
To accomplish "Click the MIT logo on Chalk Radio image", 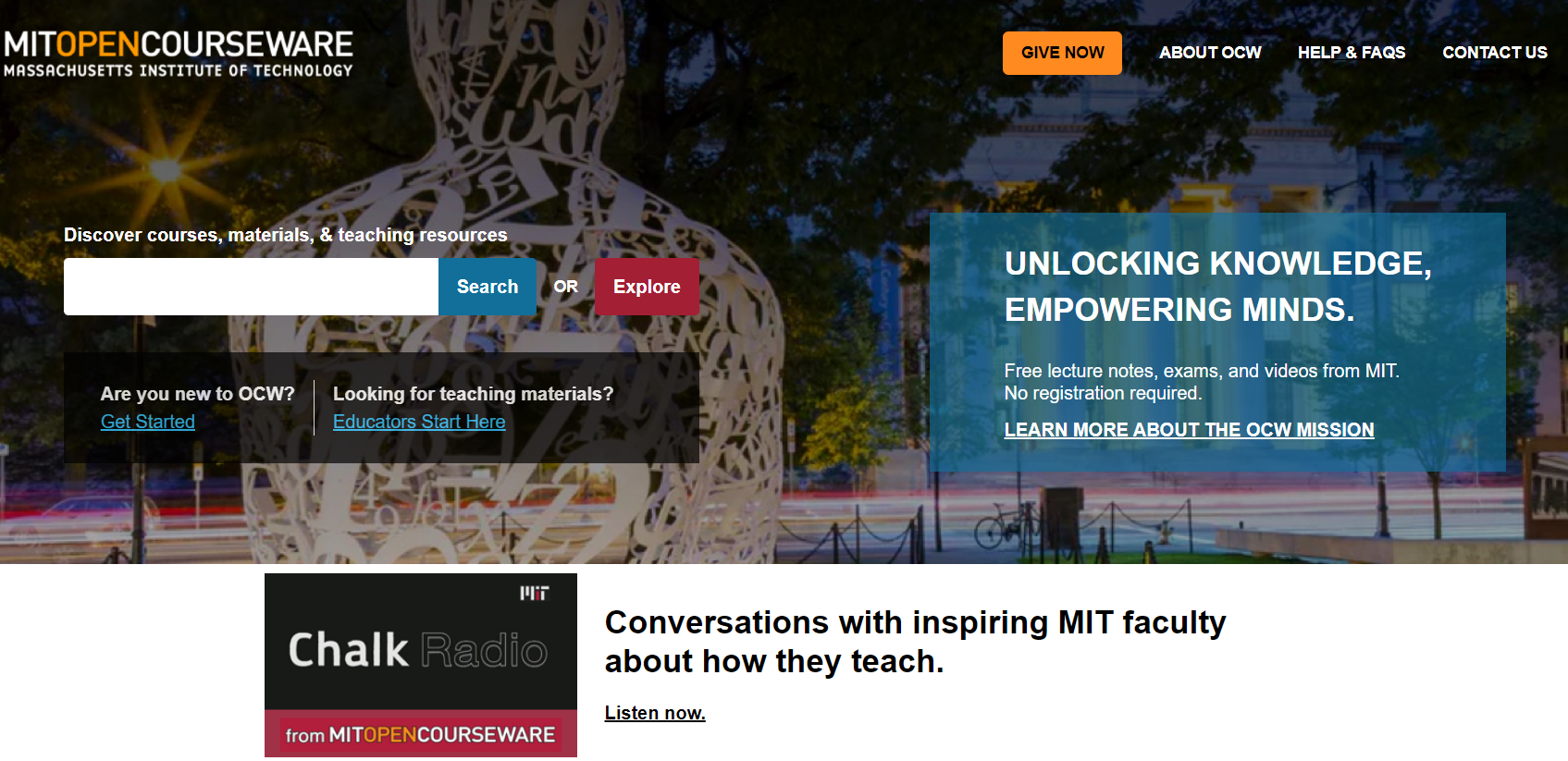I will click(534, 593).
